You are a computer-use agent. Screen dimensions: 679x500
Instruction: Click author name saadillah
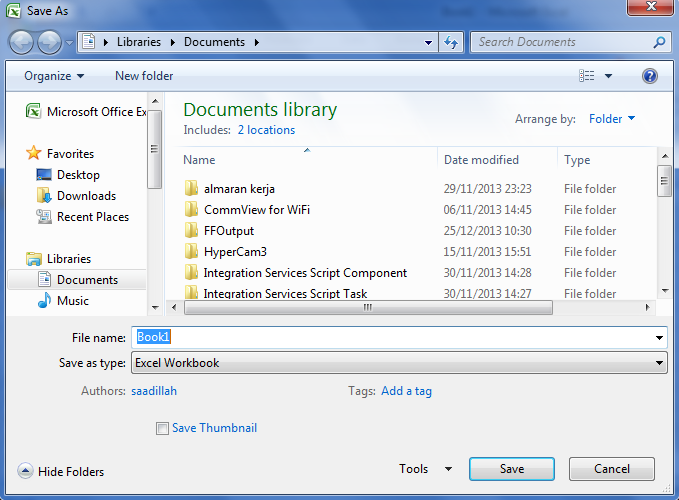point(154,391)
